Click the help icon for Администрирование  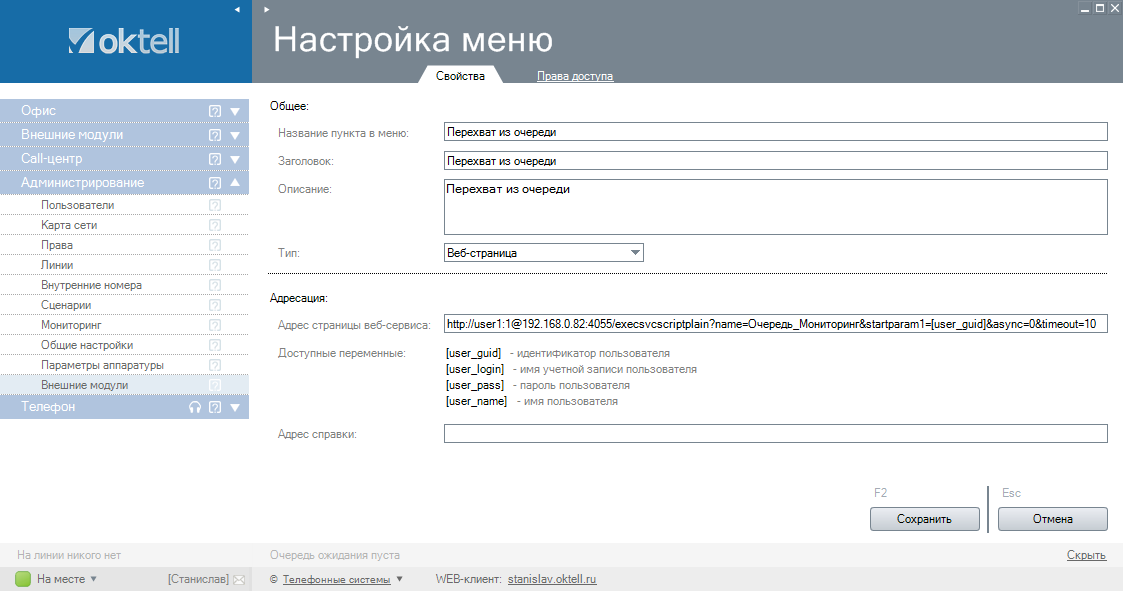pos(214,183)
